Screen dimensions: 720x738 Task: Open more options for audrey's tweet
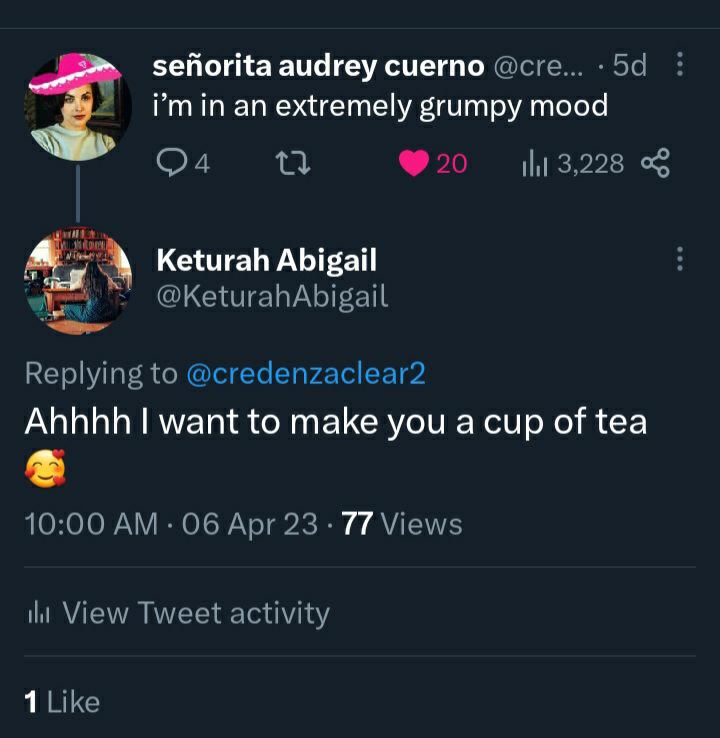(680, 64)
